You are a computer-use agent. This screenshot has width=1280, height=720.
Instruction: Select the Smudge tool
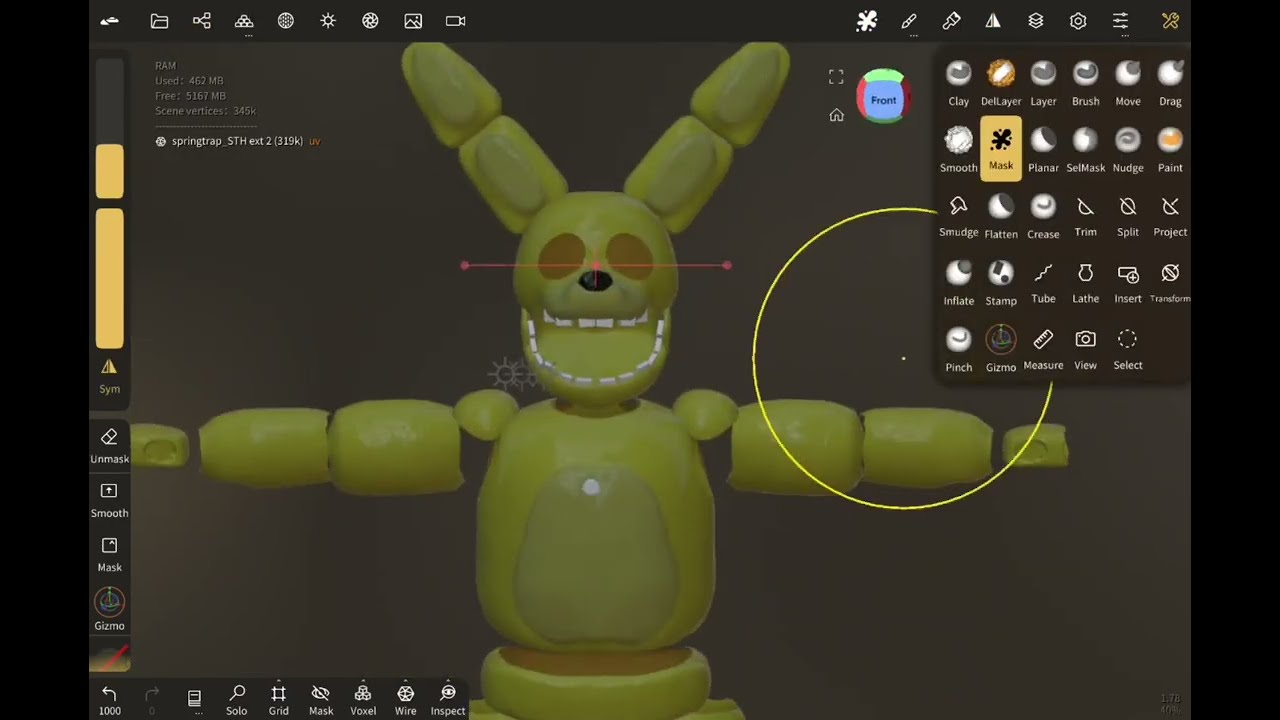click(x=958, y=216)
